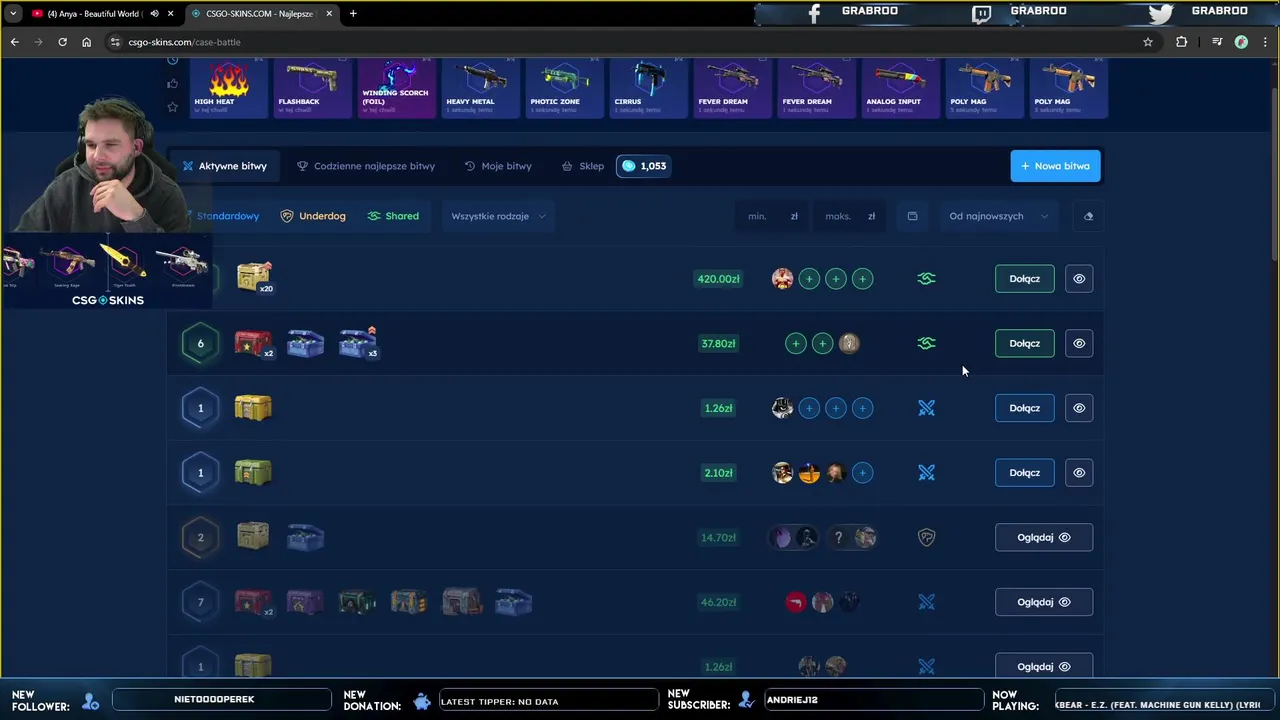The height and width of the screenshot is (720, 1280).
Task: Click the thumbs-up icon in left sidebar
Action: pyautogui.click(x=172, y=84)
